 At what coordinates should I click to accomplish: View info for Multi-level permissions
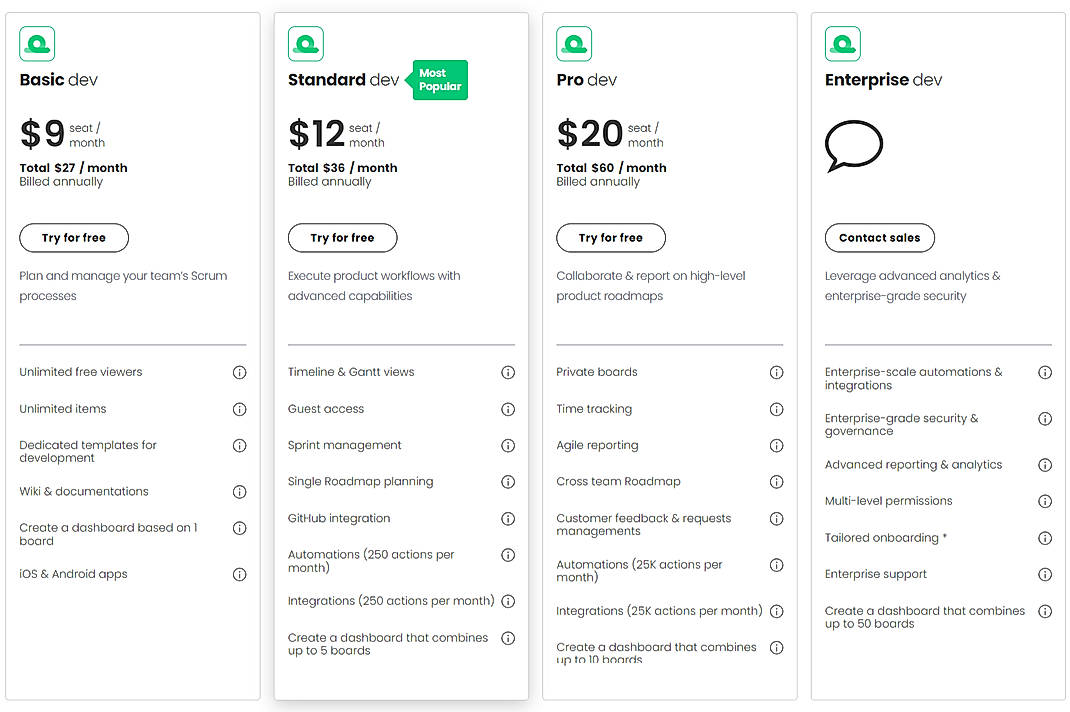[1045, 501]
